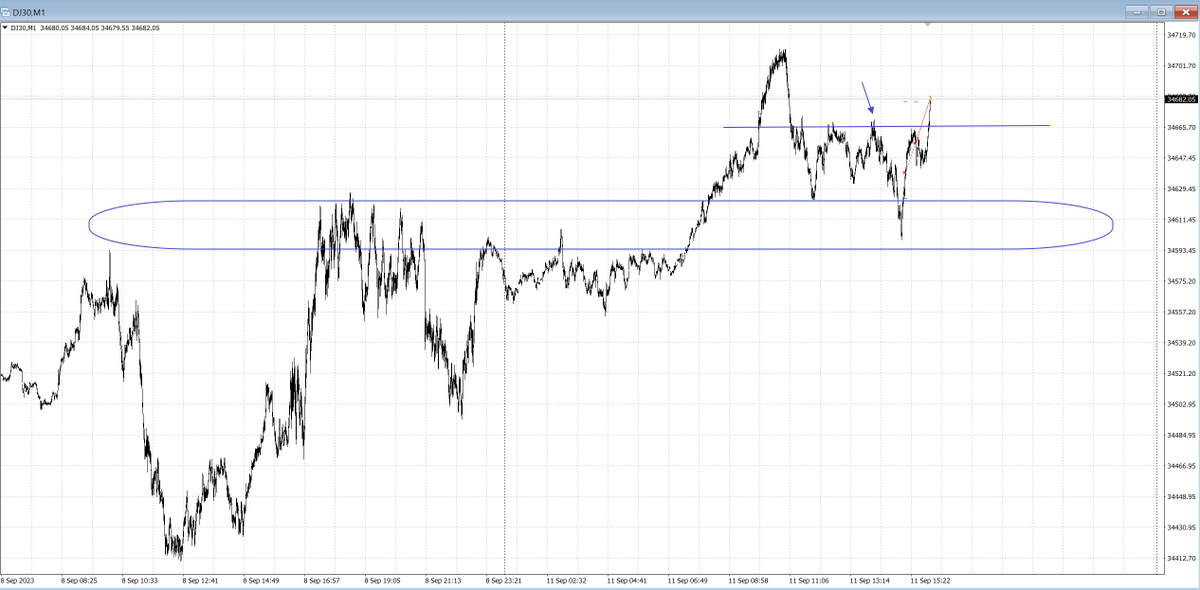
Task: Click the one-click trading triangle beside DJ30,M1
Action: pos(5,28)
